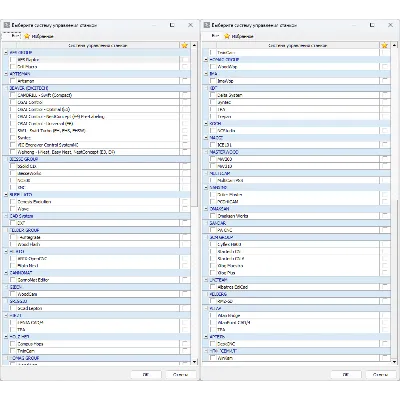Check the Albatros EdiCad checkbox
The image size is (400, 400).
(x=213, y=287)
